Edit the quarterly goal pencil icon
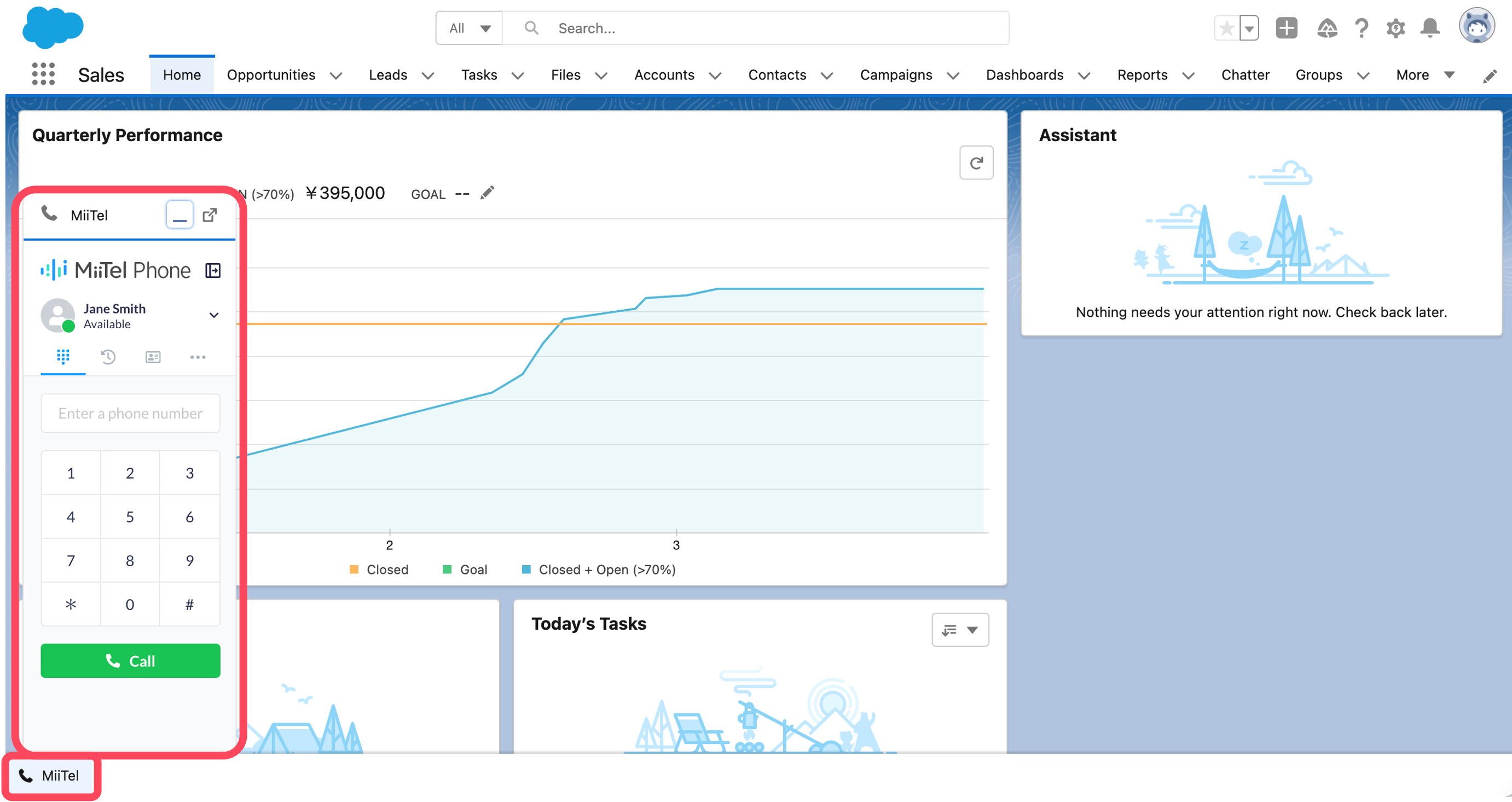 coord(487,193)
